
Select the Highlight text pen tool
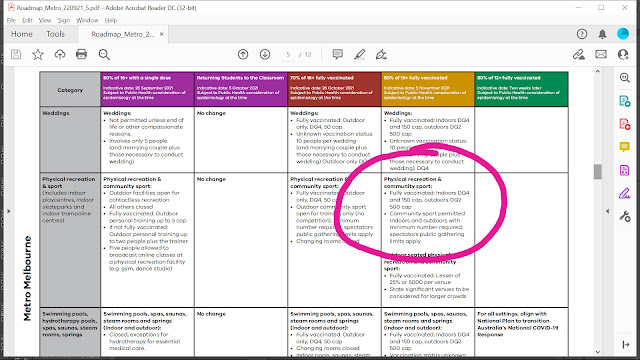(x=360, y=54)
